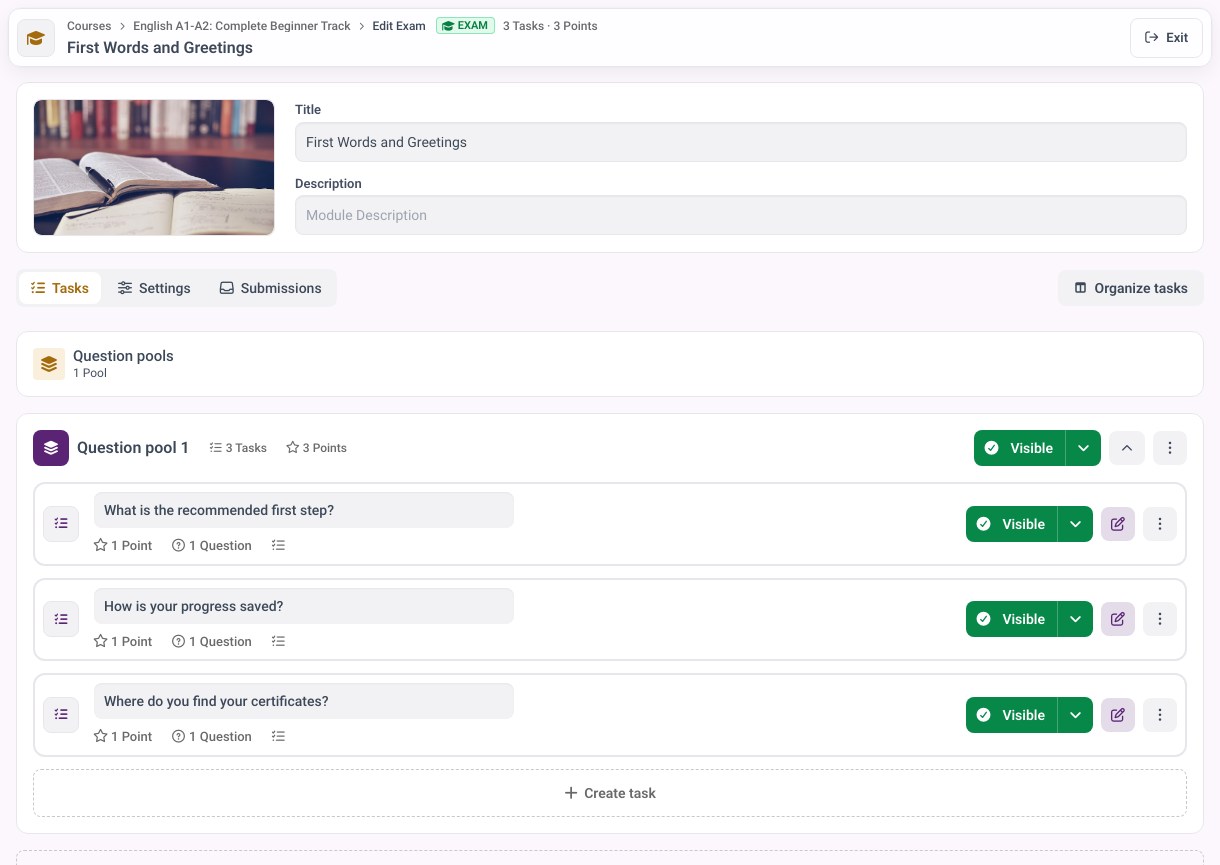The image size is (1220, 865).
Task: Click the 'What is the recommended first step?' task title
Action: 304,510
